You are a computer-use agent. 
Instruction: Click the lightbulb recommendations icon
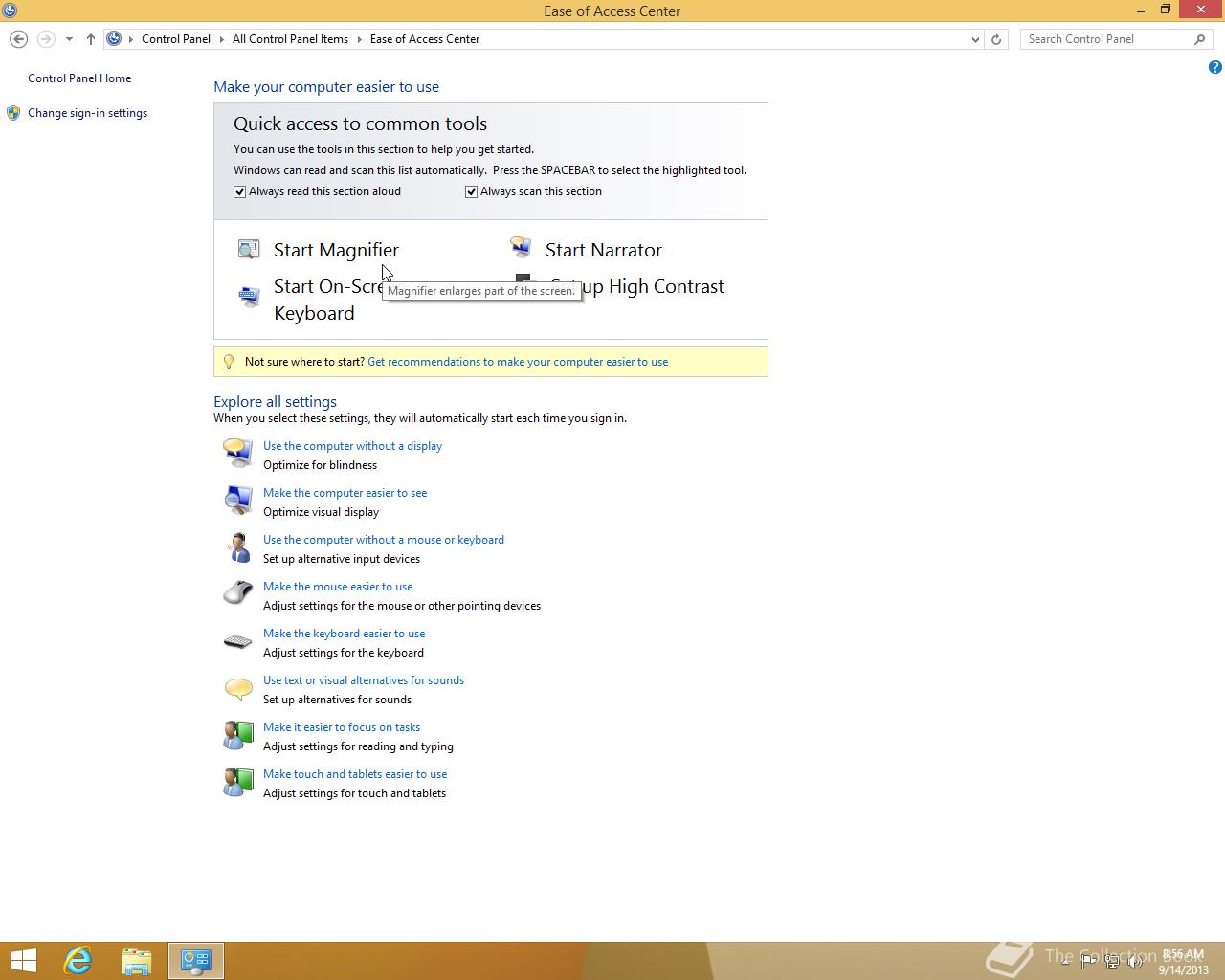228,362
